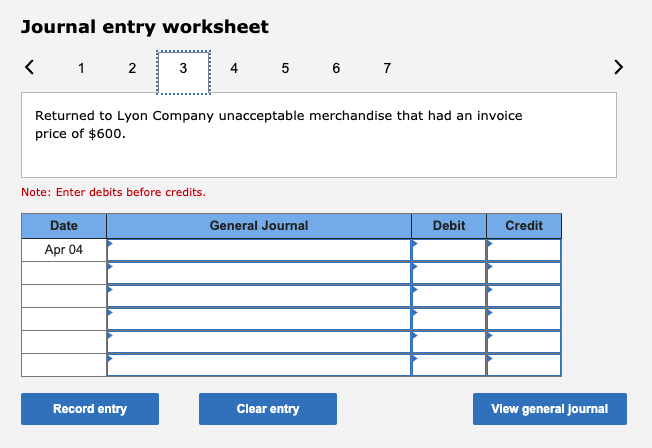Click the fifth row Credit cell

coord(524,342)
